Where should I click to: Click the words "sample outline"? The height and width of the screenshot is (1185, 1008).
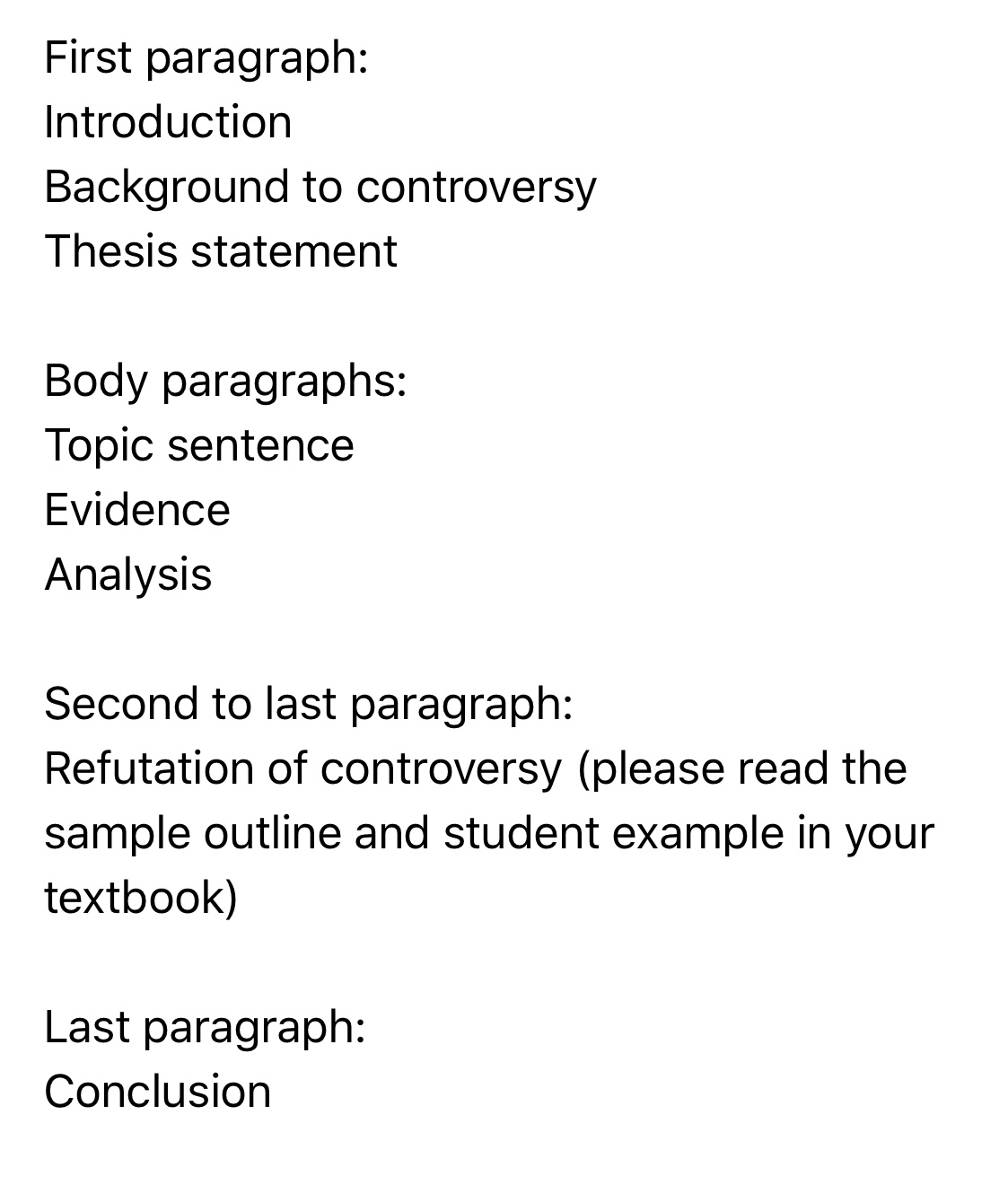coord(193,834)
